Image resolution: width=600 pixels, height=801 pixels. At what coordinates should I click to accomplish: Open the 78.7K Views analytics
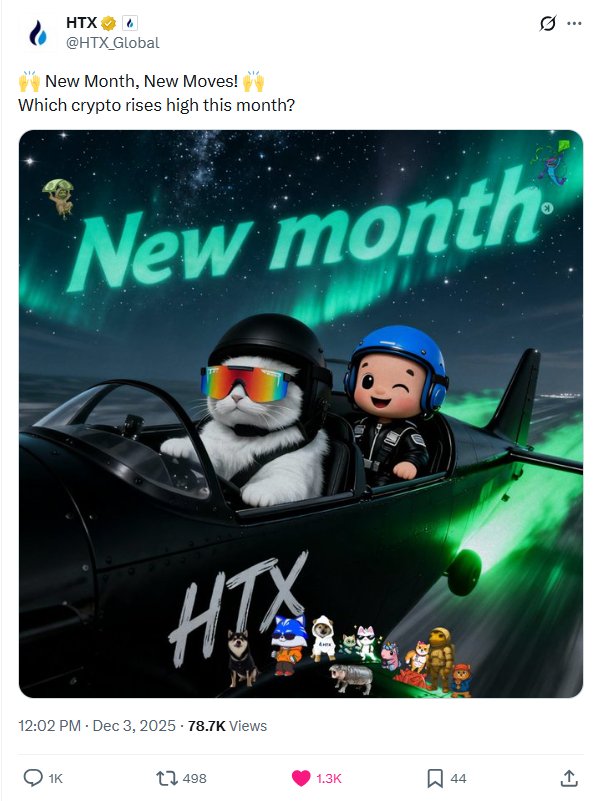tap(227, 726)
